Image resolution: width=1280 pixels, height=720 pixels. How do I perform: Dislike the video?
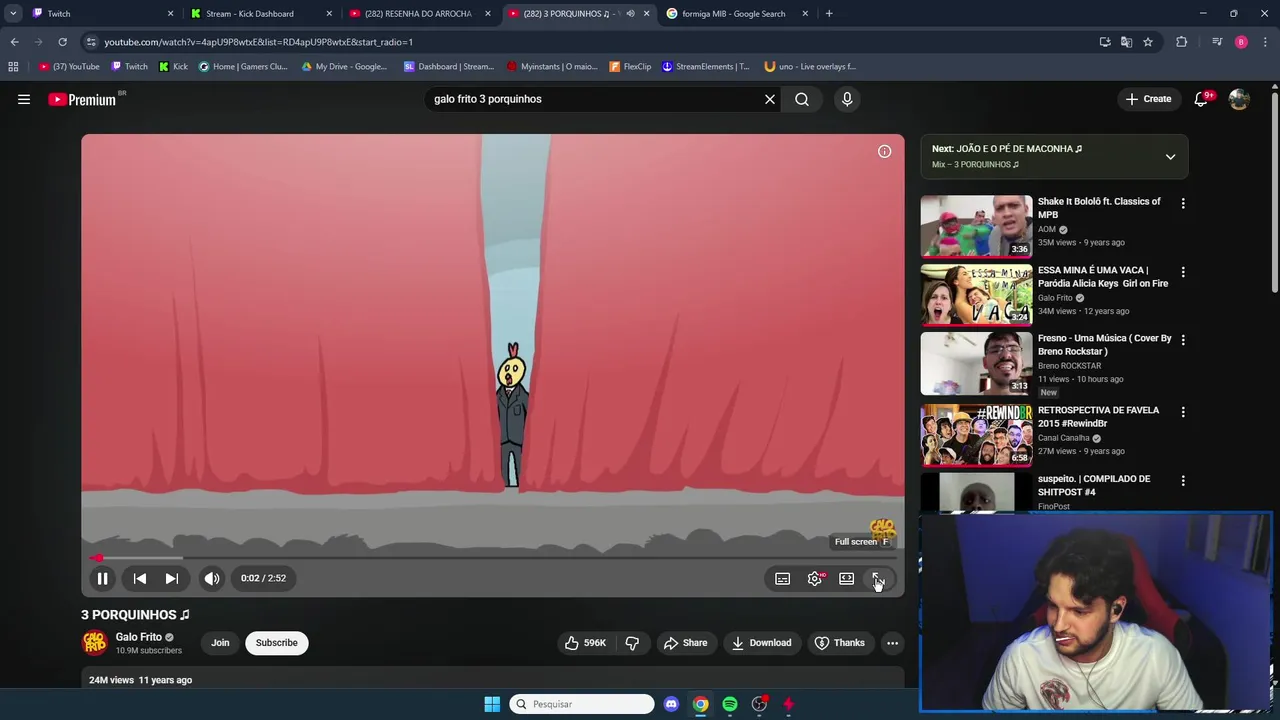point(632,643)
